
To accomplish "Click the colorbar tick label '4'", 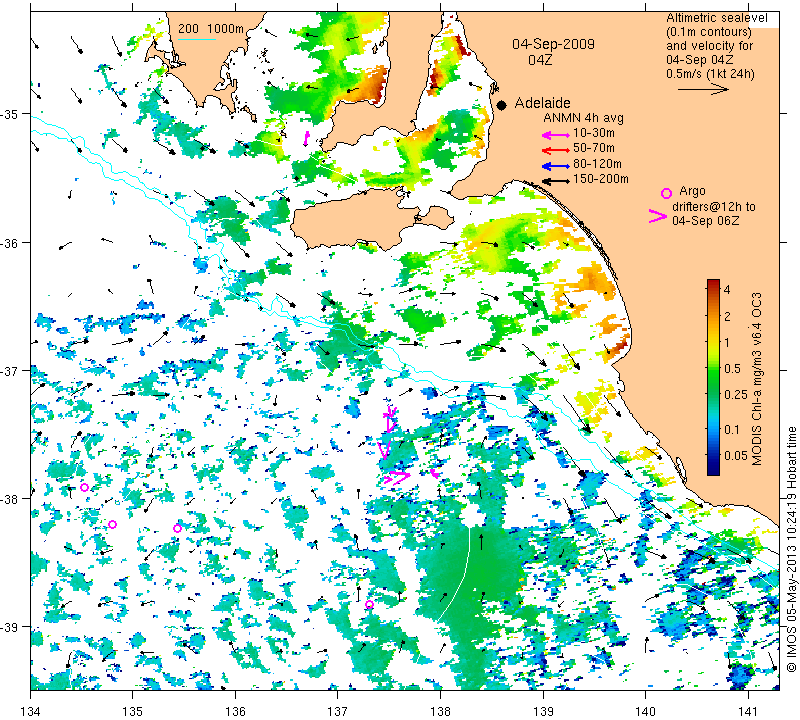I will tap(728, 290).
